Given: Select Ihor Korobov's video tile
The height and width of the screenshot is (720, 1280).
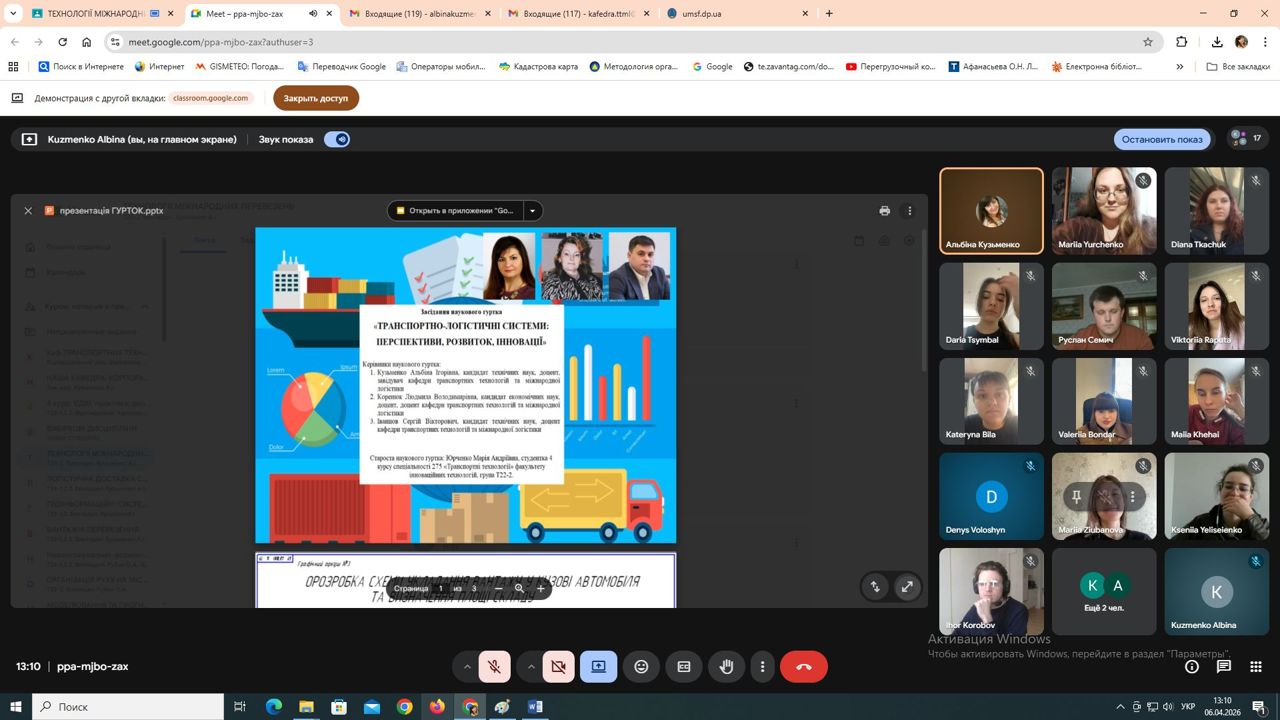Looking at the screenshot, I should tap(991, 592).
